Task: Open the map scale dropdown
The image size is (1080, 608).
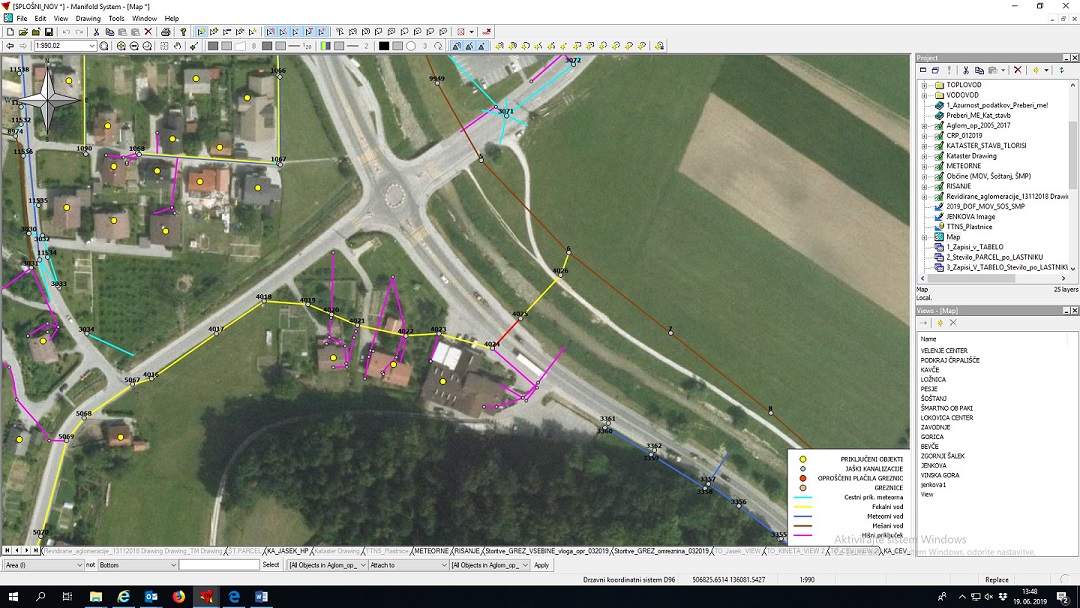Action: 92,46
